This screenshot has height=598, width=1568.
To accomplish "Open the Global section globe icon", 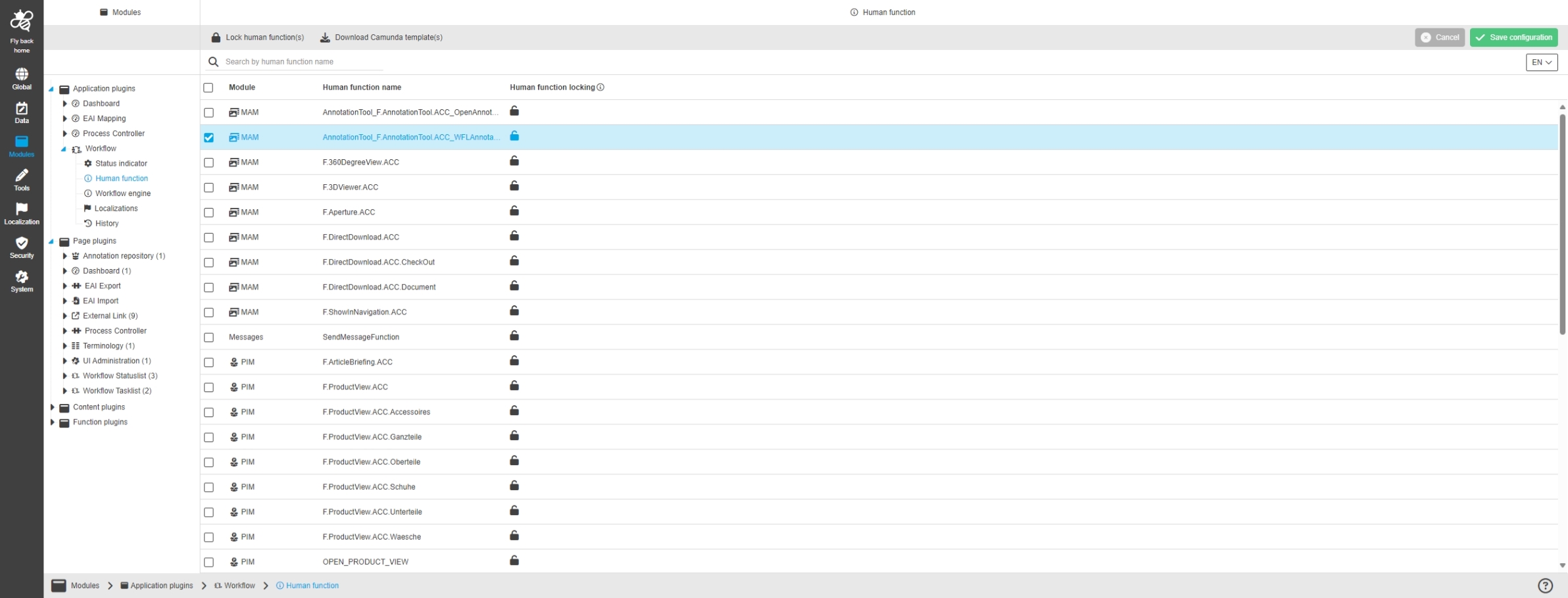I will (x=22, y=74).
